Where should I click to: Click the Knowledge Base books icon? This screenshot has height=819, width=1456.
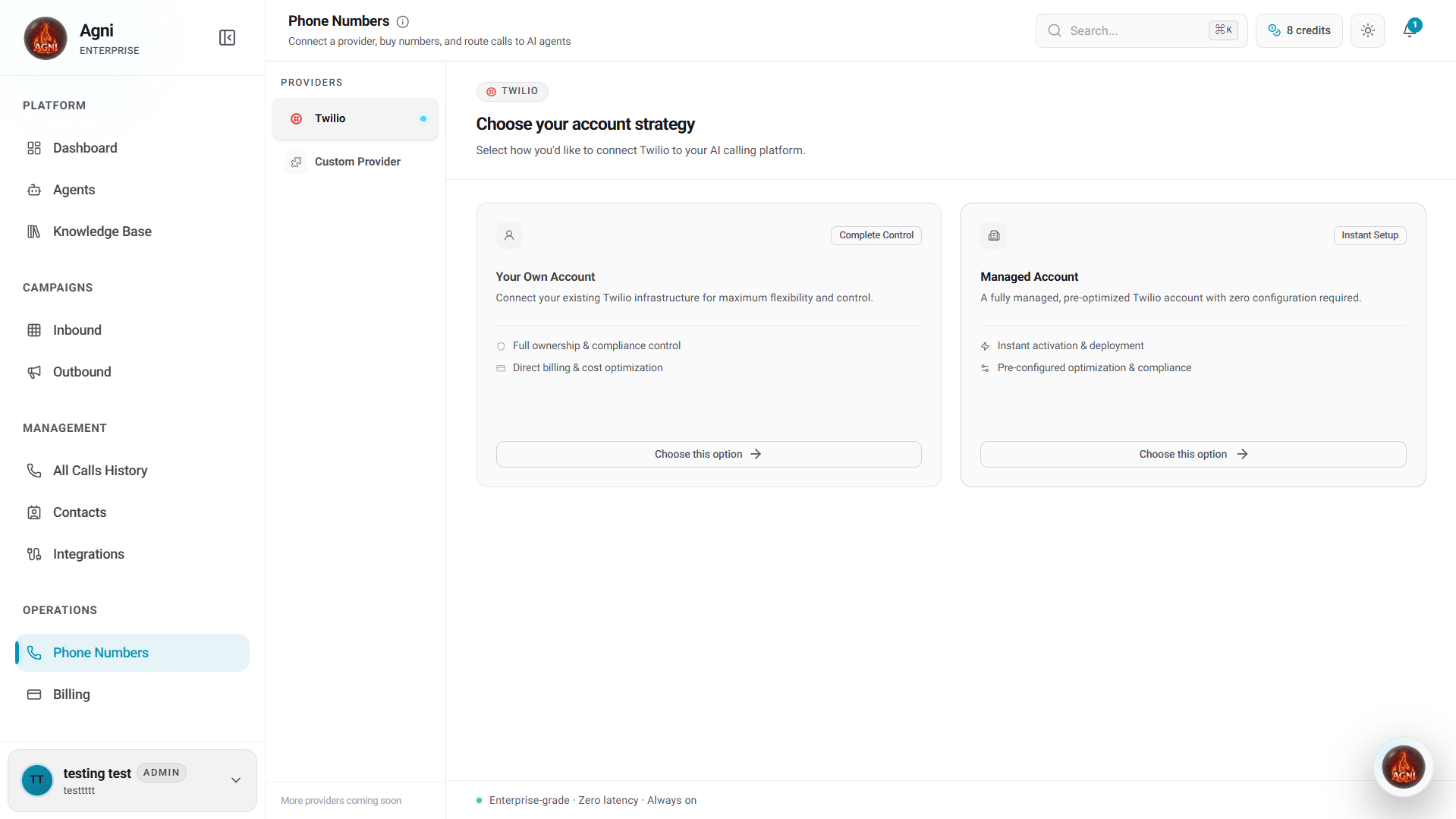click(34, 232)
